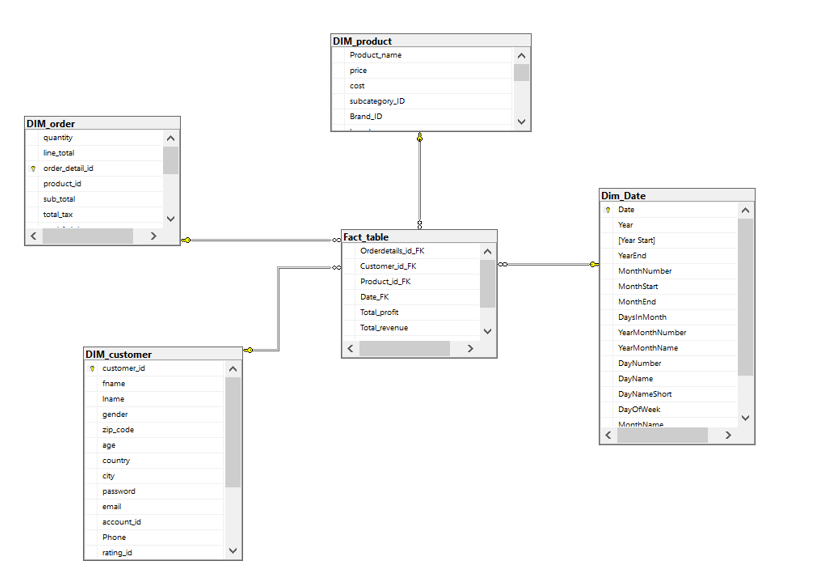Click DIM_order horizontal scrollbar thumb
This screenshot has width=830, height=587.
[x=88, y=236]
